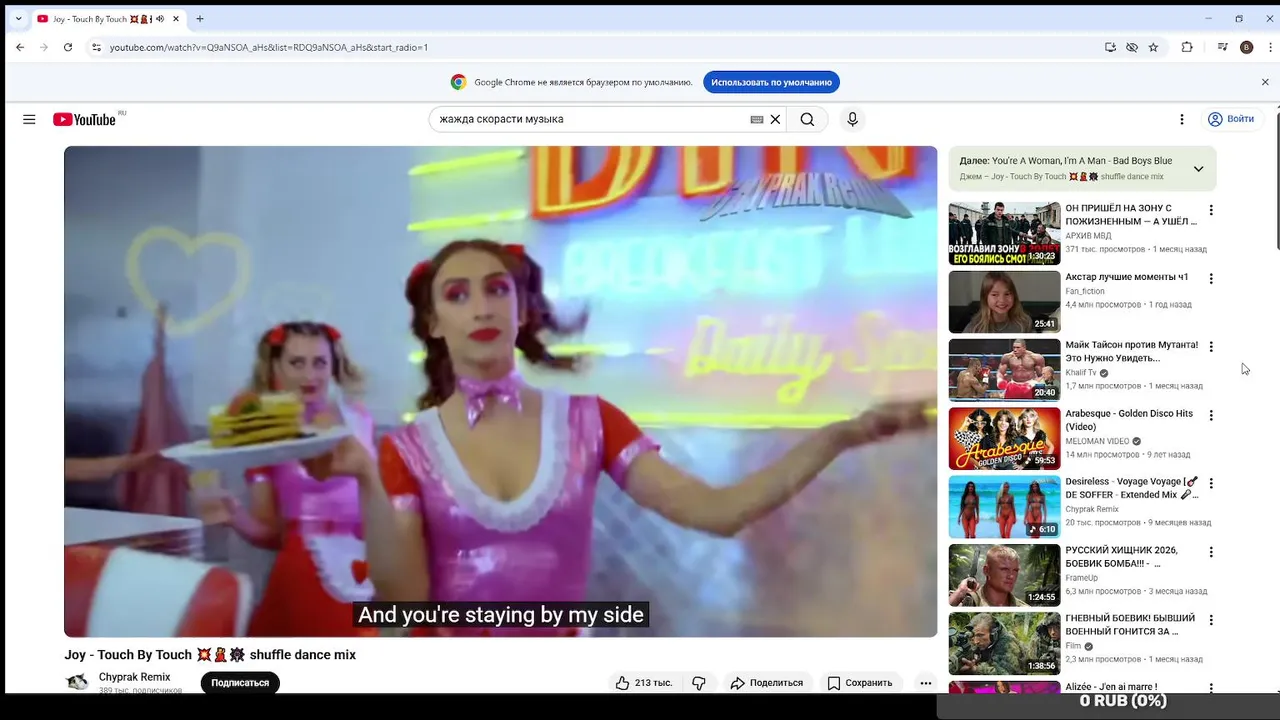Viewport: 1280px width, 720px height.
Task: Bookmark this page with the star icon
Action: pyautogui.click(x=1153, y=47)
